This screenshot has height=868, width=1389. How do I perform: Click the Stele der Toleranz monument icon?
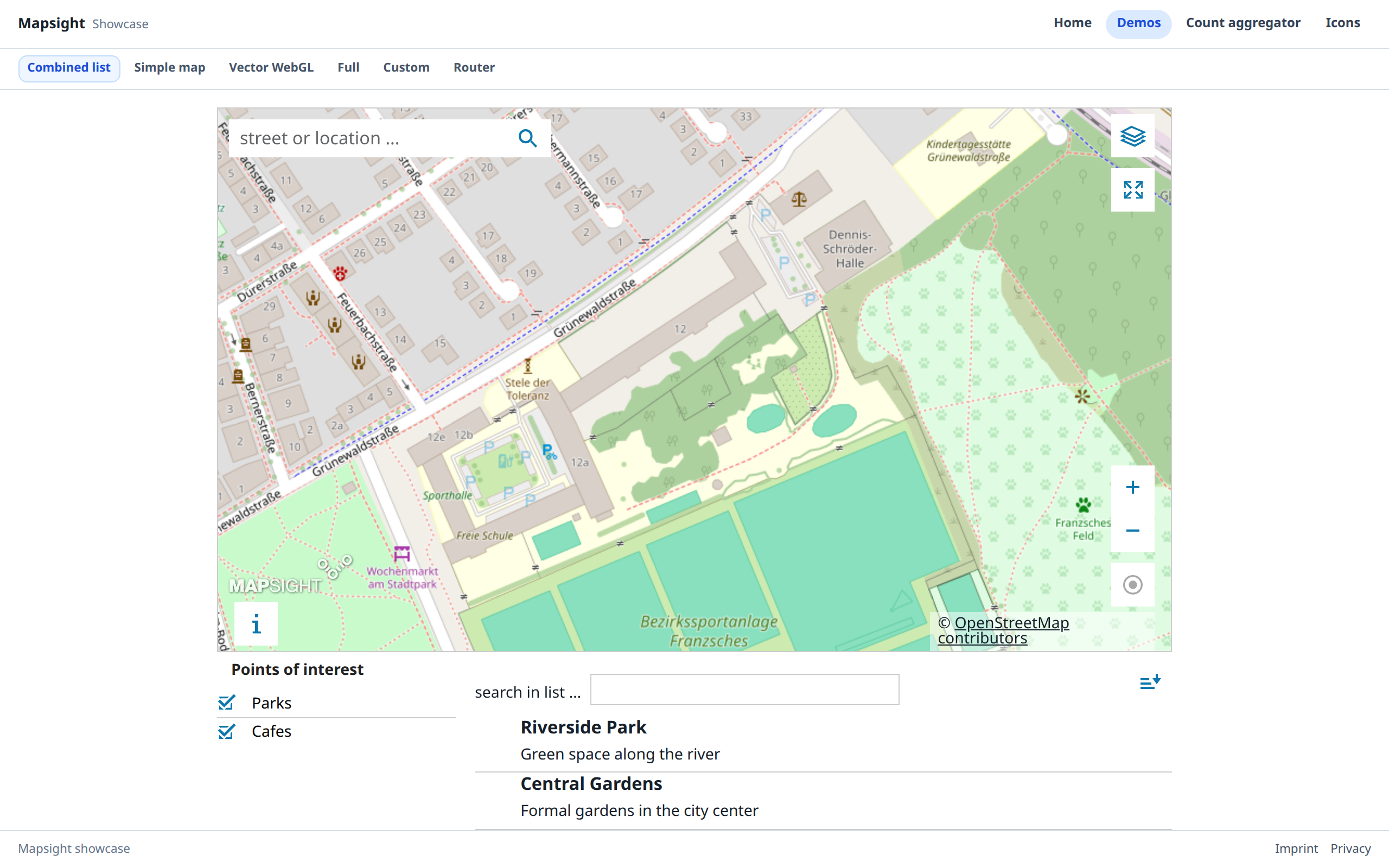click(527, 365)
